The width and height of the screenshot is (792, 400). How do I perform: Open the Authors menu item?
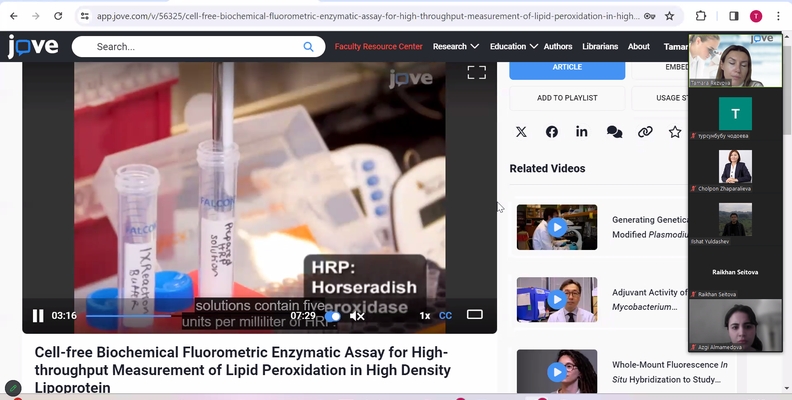pos(558,46)
